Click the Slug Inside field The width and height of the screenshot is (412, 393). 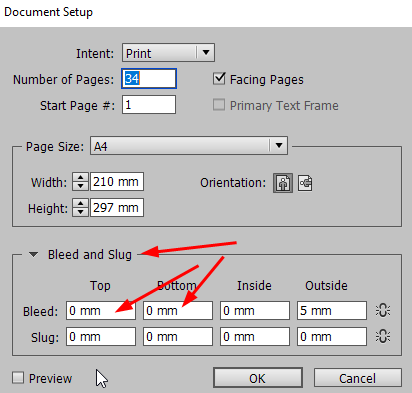(x=255, y=336)
